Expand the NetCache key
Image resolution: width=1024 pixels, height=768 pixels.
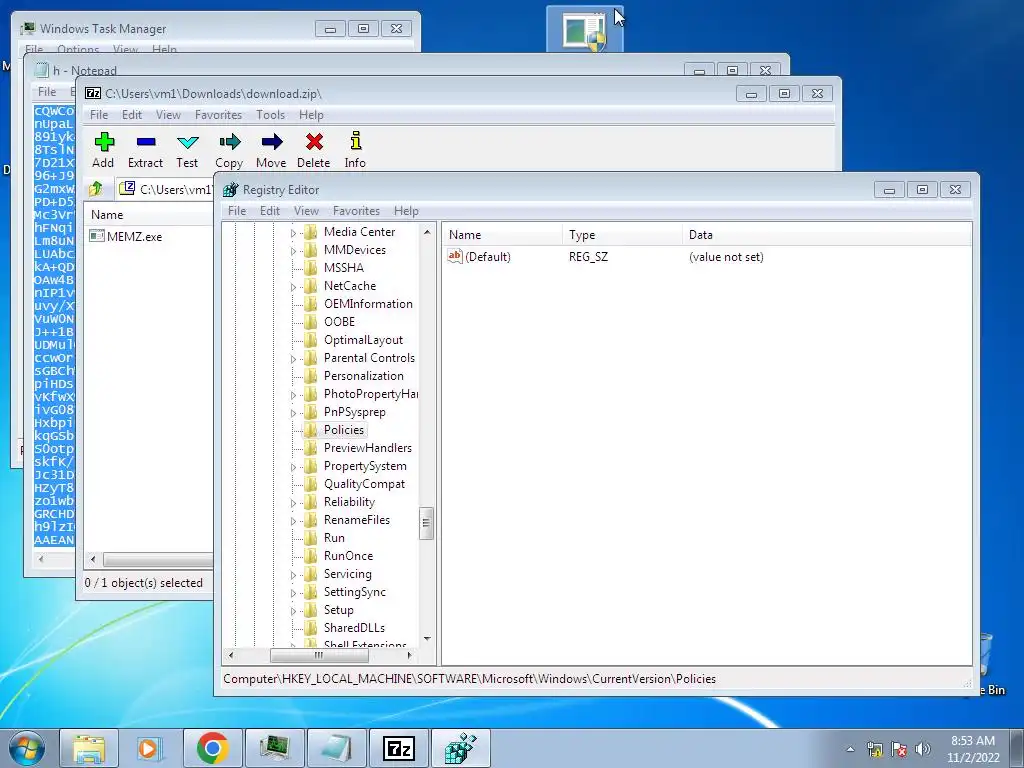[293, 287]
